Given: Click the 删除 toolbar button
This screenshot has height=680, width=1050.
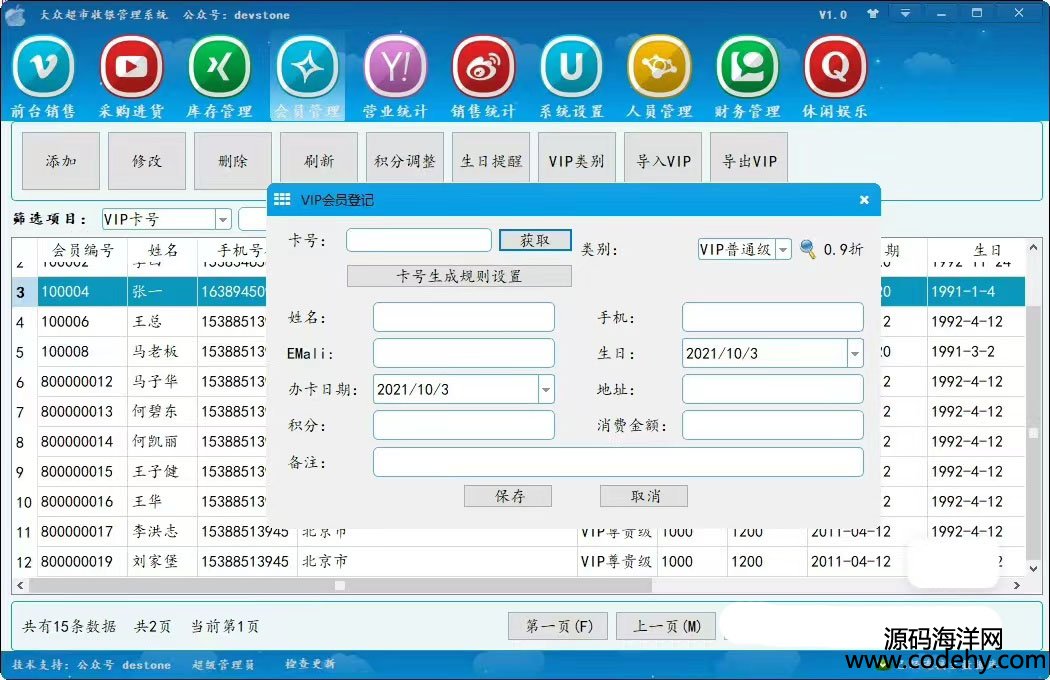Looking at the screenshot, I should click(233, 161).
